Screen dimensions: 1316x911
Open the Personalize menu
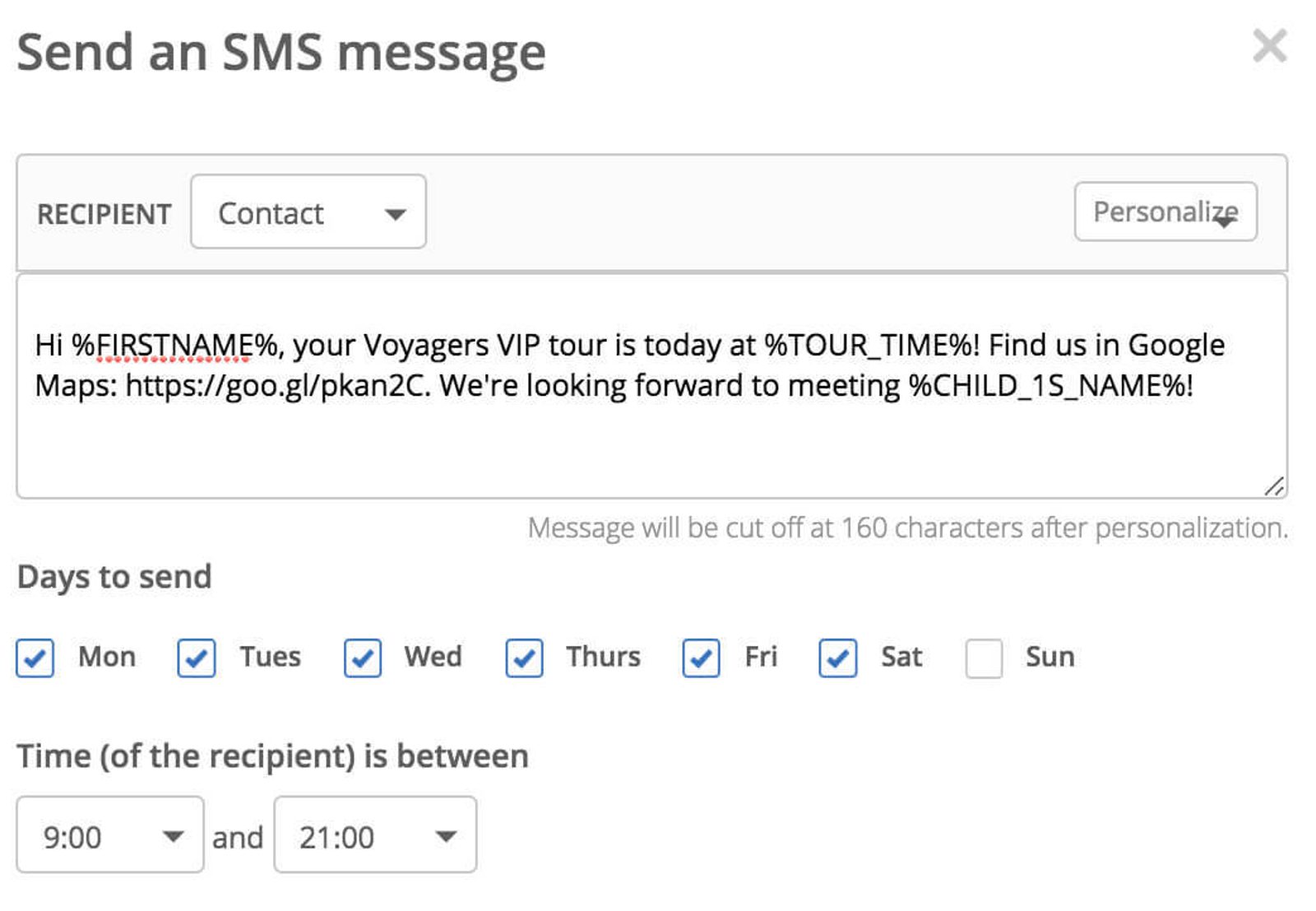pyautogui.click(x=1165, y=211)
